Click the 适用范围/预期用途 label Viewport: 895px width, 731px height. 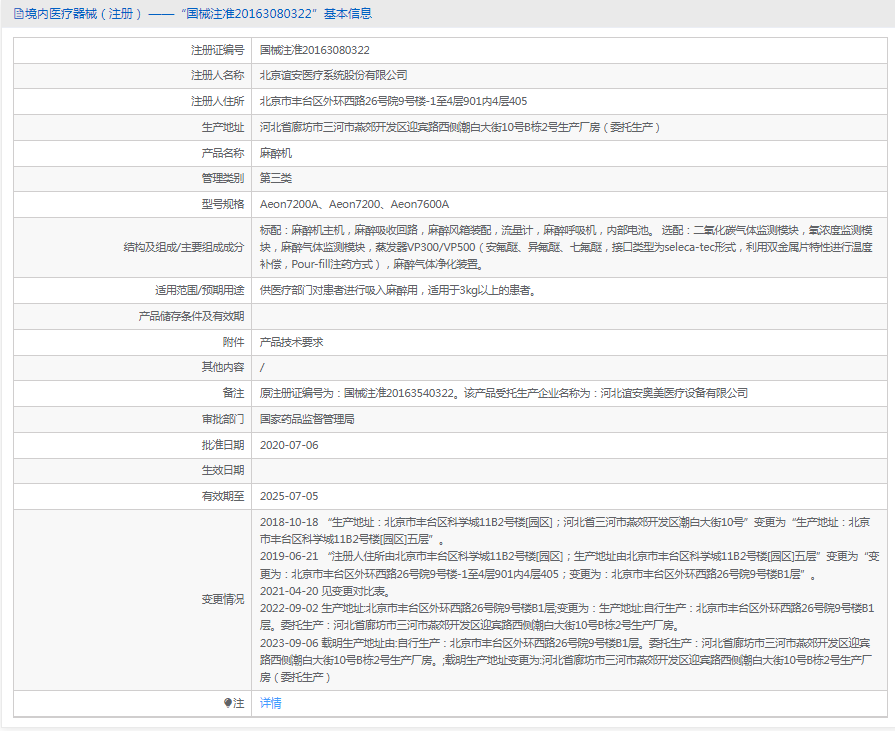click(x=200, y=290)
